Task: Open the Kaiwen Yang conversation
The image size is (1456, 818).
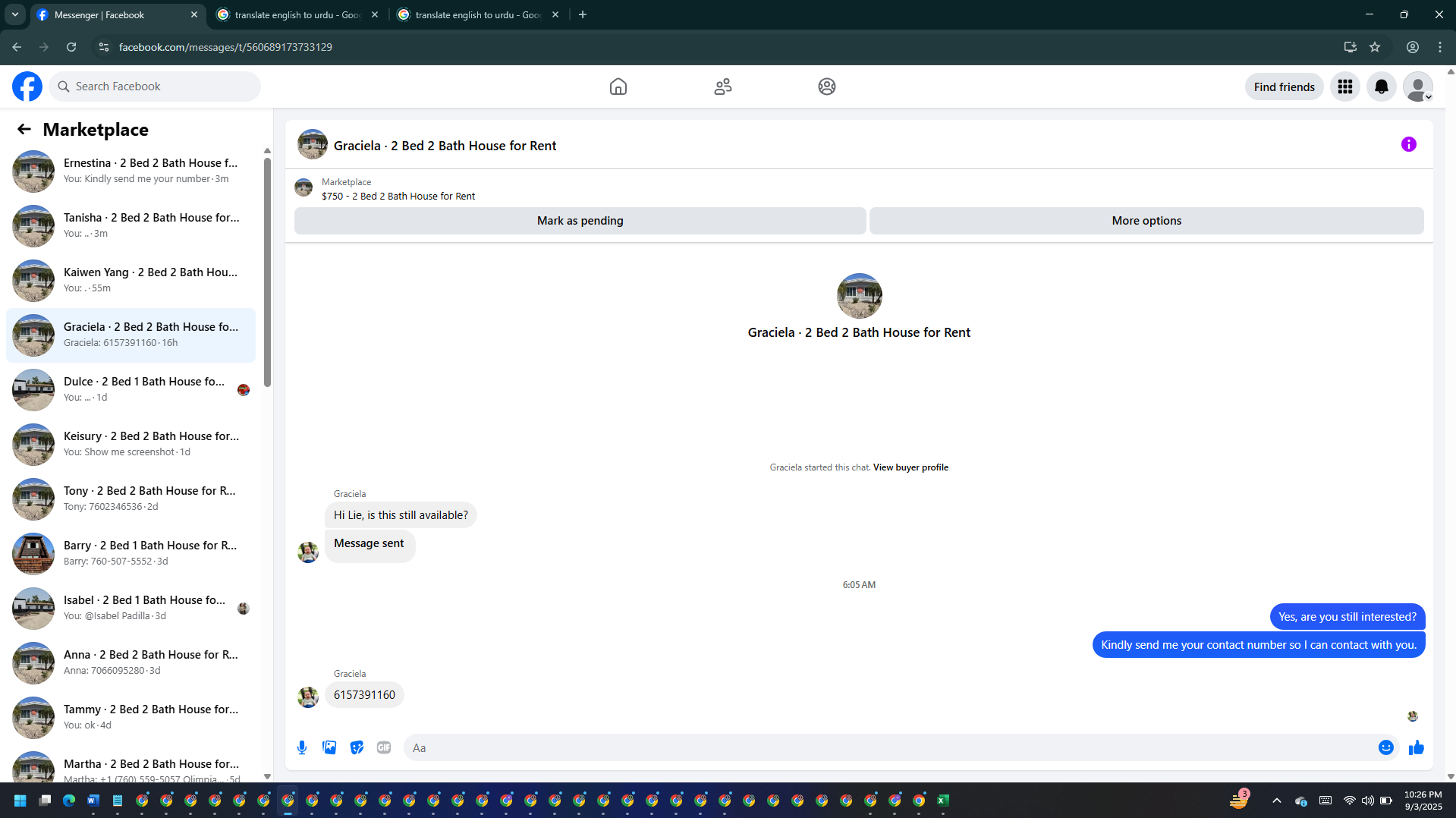Action: [131, 280]
